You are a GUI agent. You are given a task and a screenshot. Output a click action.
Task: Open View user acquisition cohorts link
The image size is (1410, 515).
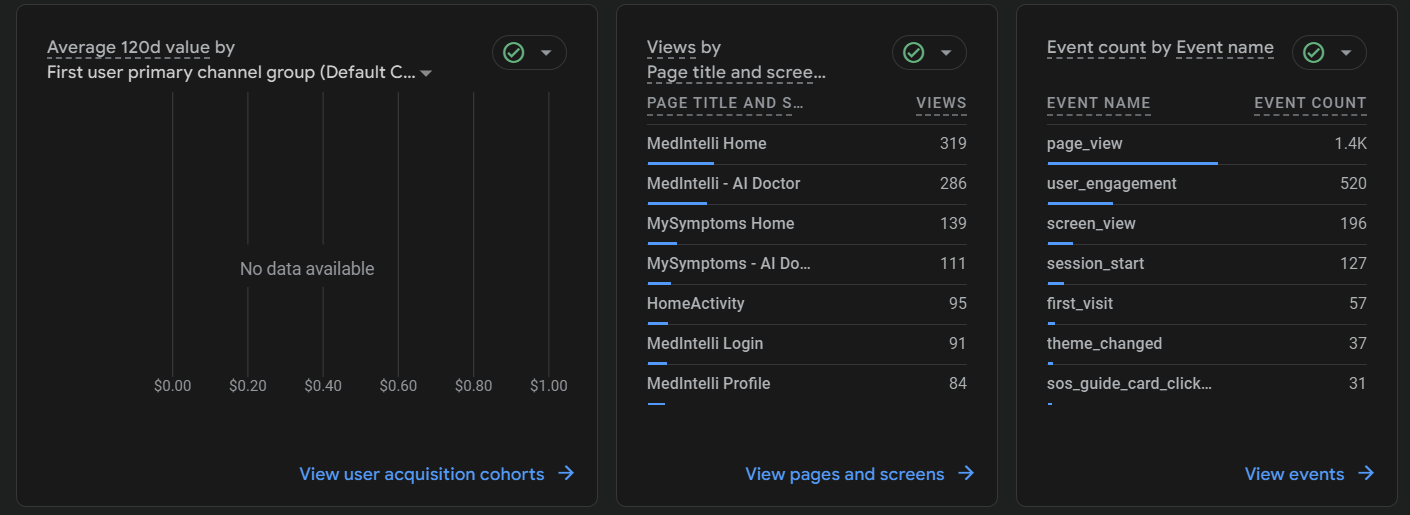421,474
